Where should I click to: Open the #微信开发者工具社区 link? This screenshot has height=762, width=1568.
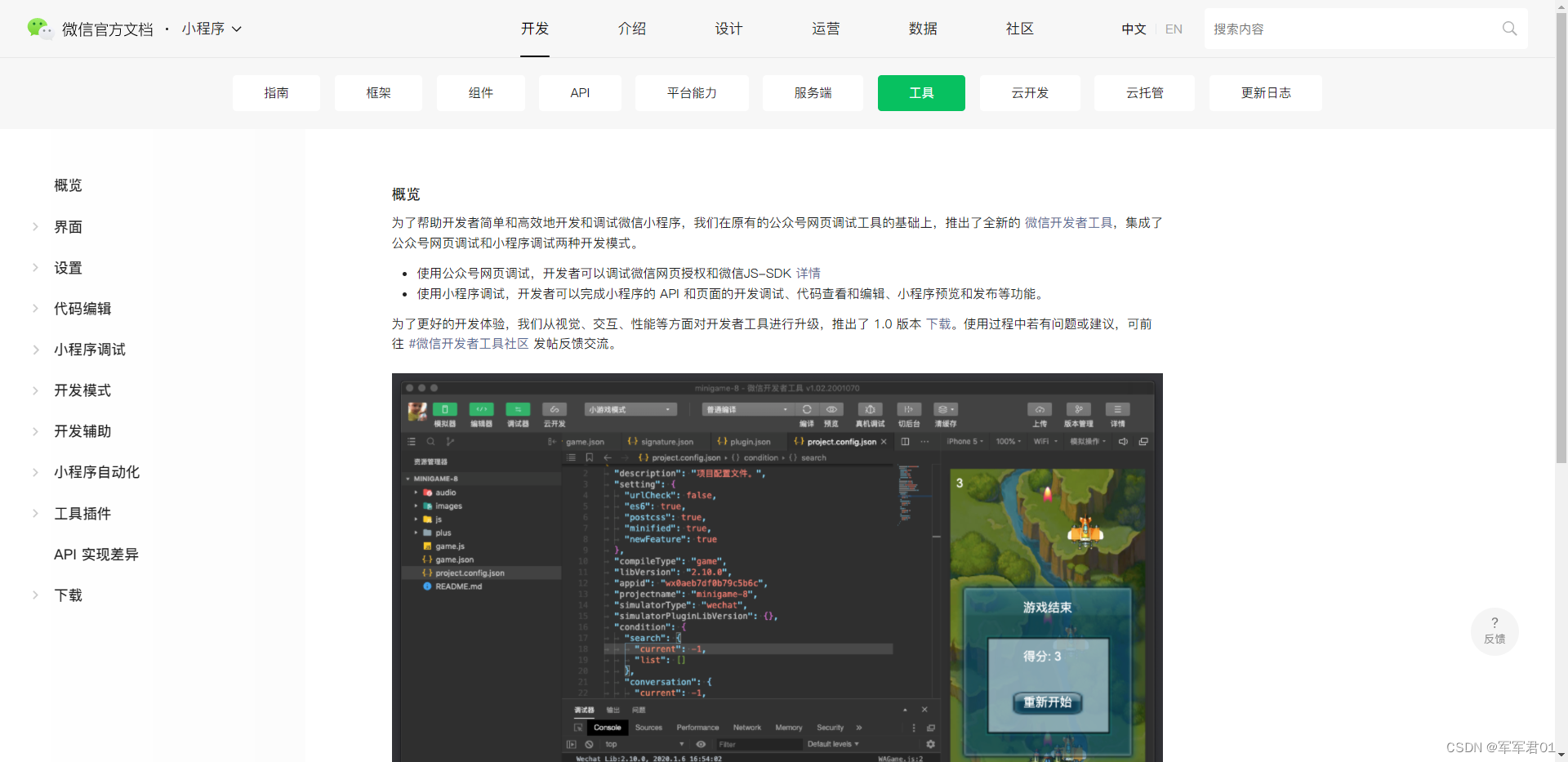click(469, 344)
